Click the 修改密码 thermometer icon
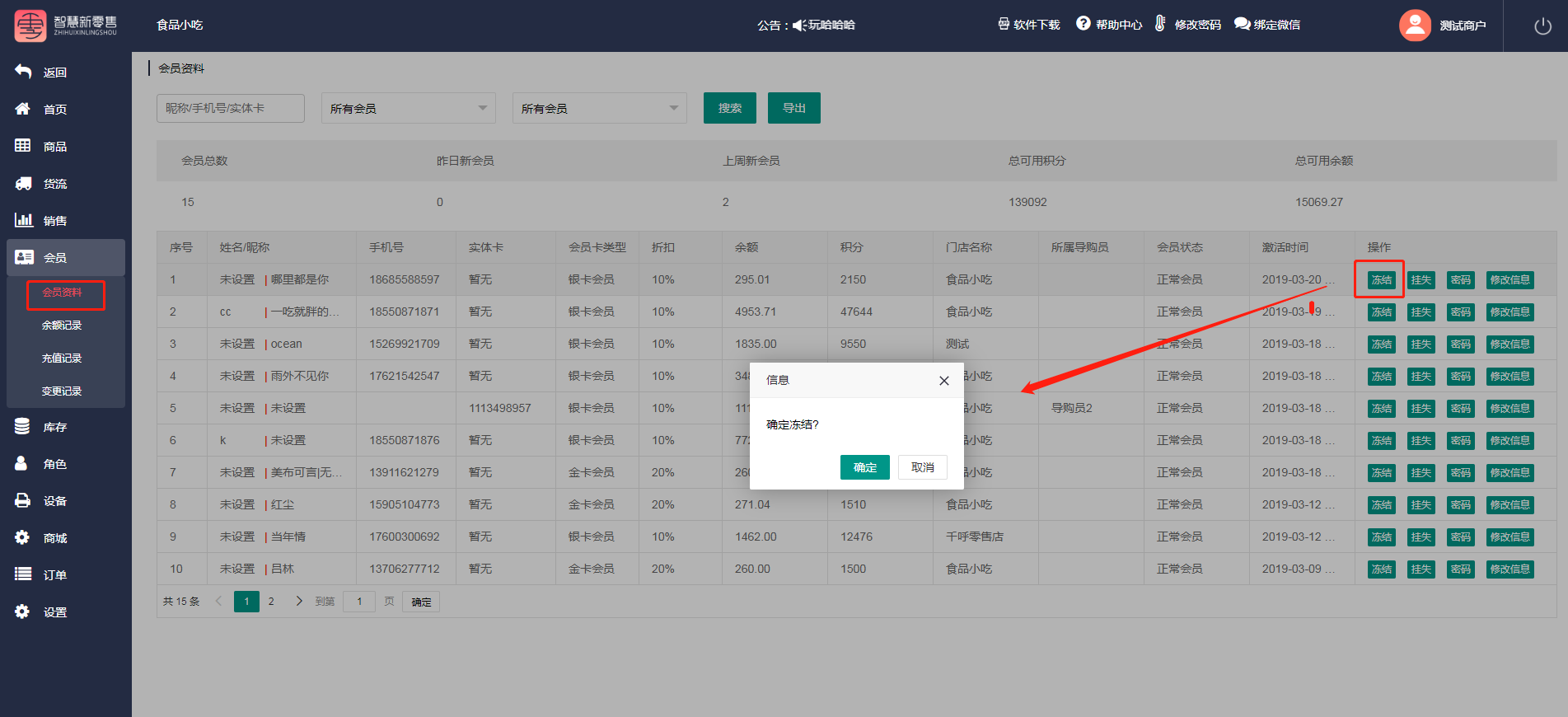Image resolution: width=1568 pixels, height=717 pixels. tap(1160, 24)
